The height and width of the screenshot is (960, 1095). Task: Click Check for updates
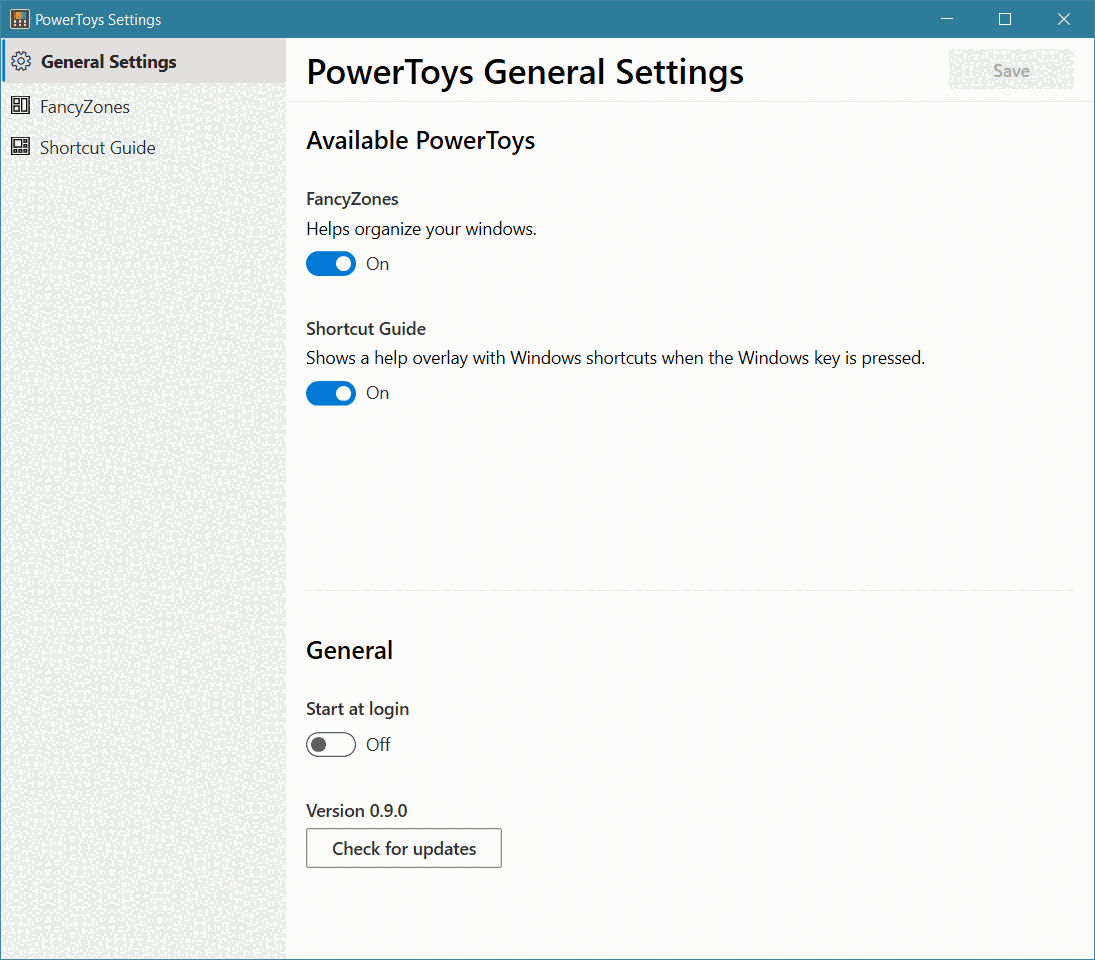403,848
